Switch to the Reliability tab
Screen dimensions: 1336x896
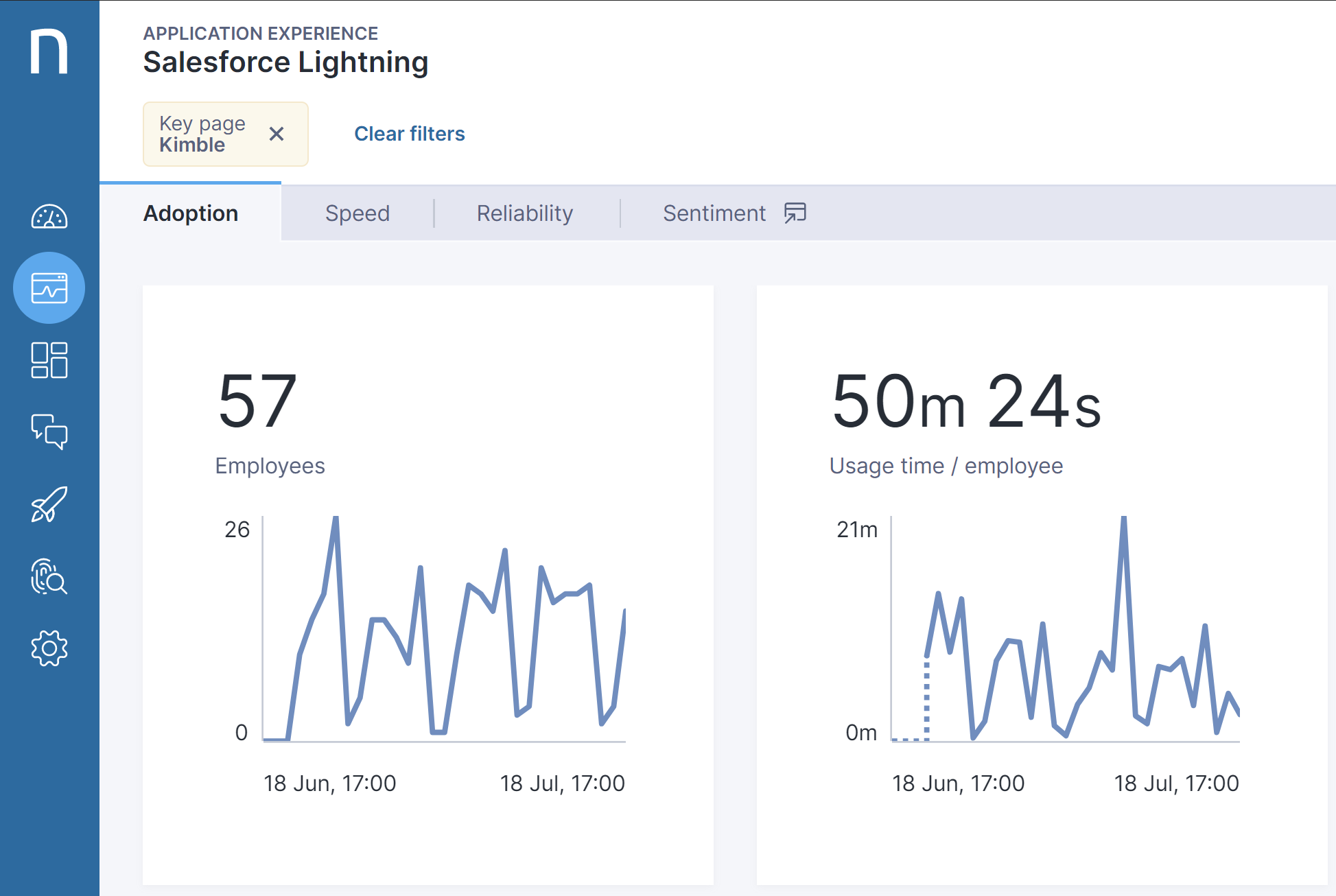pyautogui.click(x=524, y=213)
